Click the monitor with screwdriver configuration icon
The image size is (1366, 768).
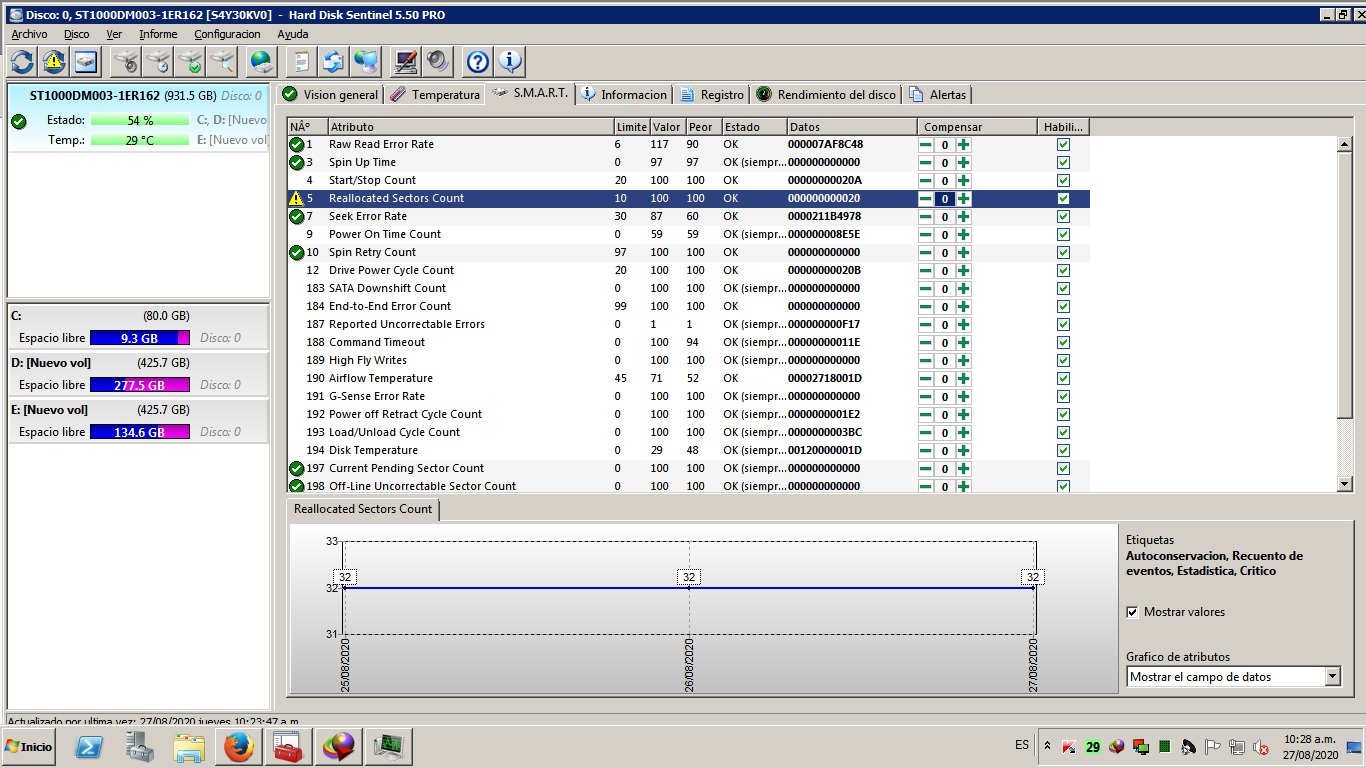[405, 62]
